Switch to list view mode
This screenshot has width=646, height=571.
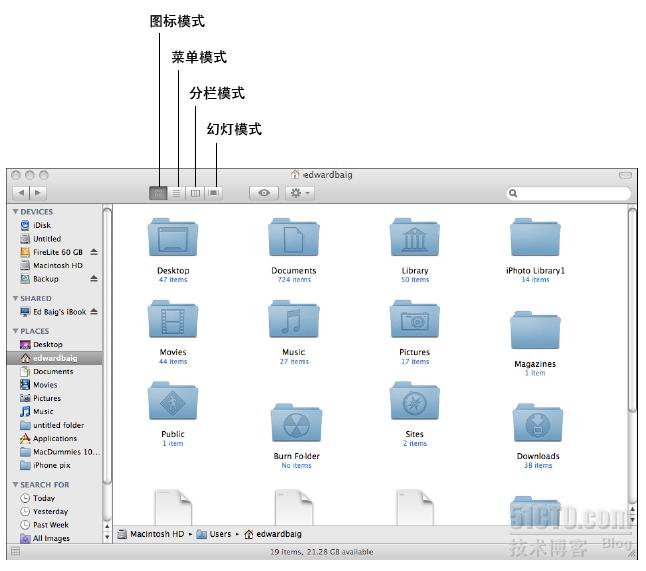coord(176,193)
